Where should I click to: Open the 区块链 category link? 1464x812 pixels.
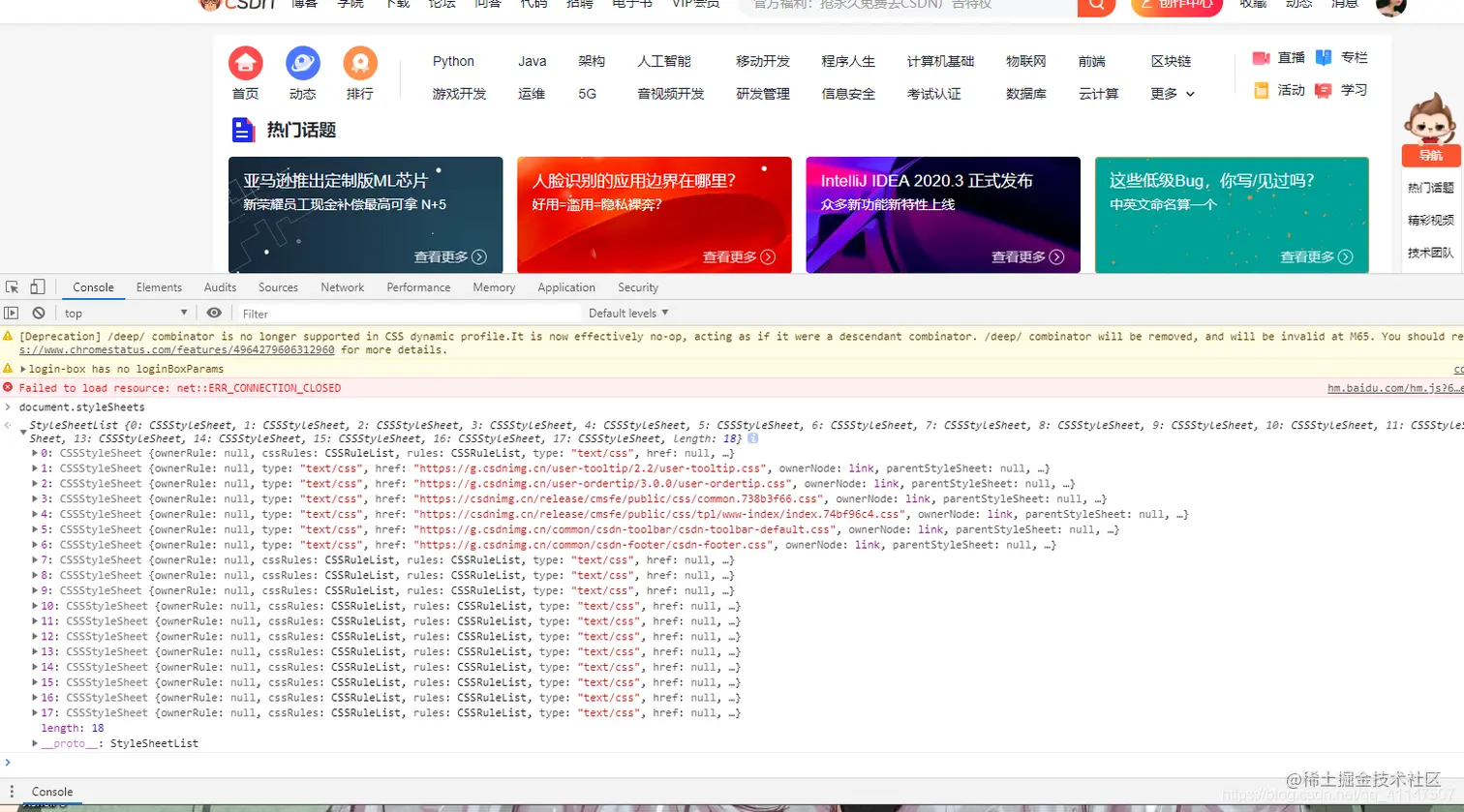tap(1171, 61)
